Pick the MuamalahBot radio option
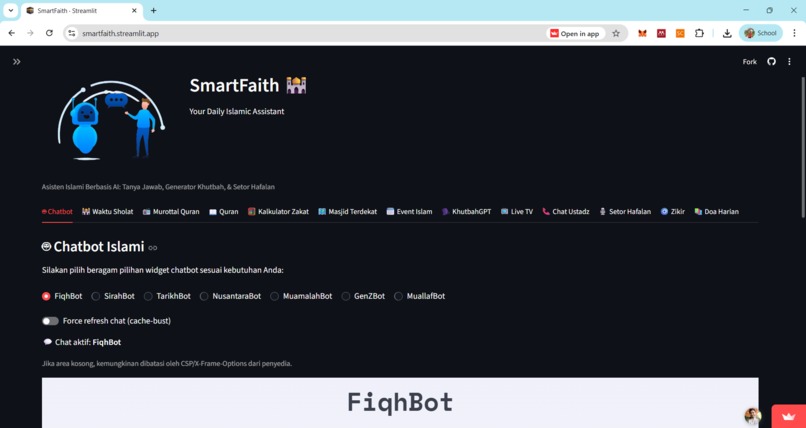Viewport: 806px width, 428px height. pyautogui.click(x=301, y=296)
